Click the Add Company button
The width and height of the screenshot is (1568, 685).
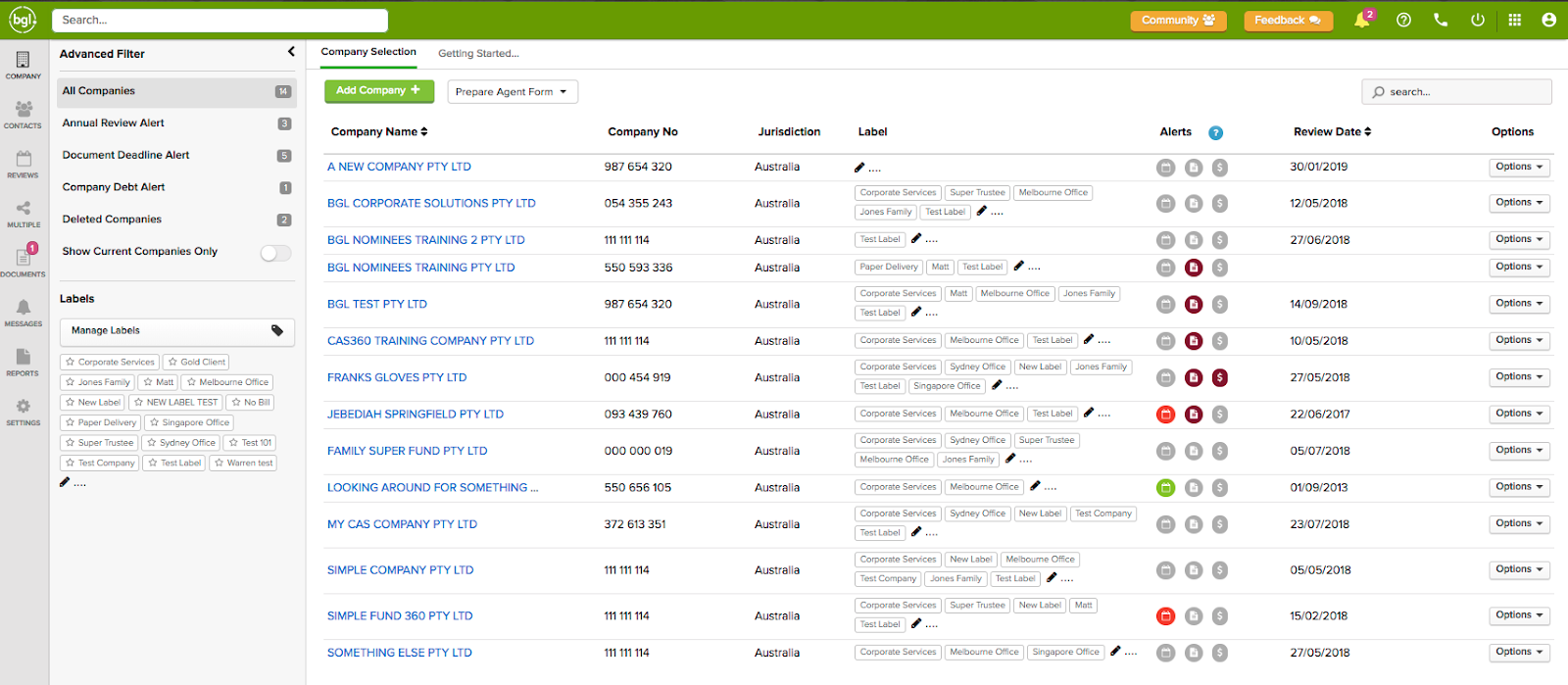click(378, 91)
